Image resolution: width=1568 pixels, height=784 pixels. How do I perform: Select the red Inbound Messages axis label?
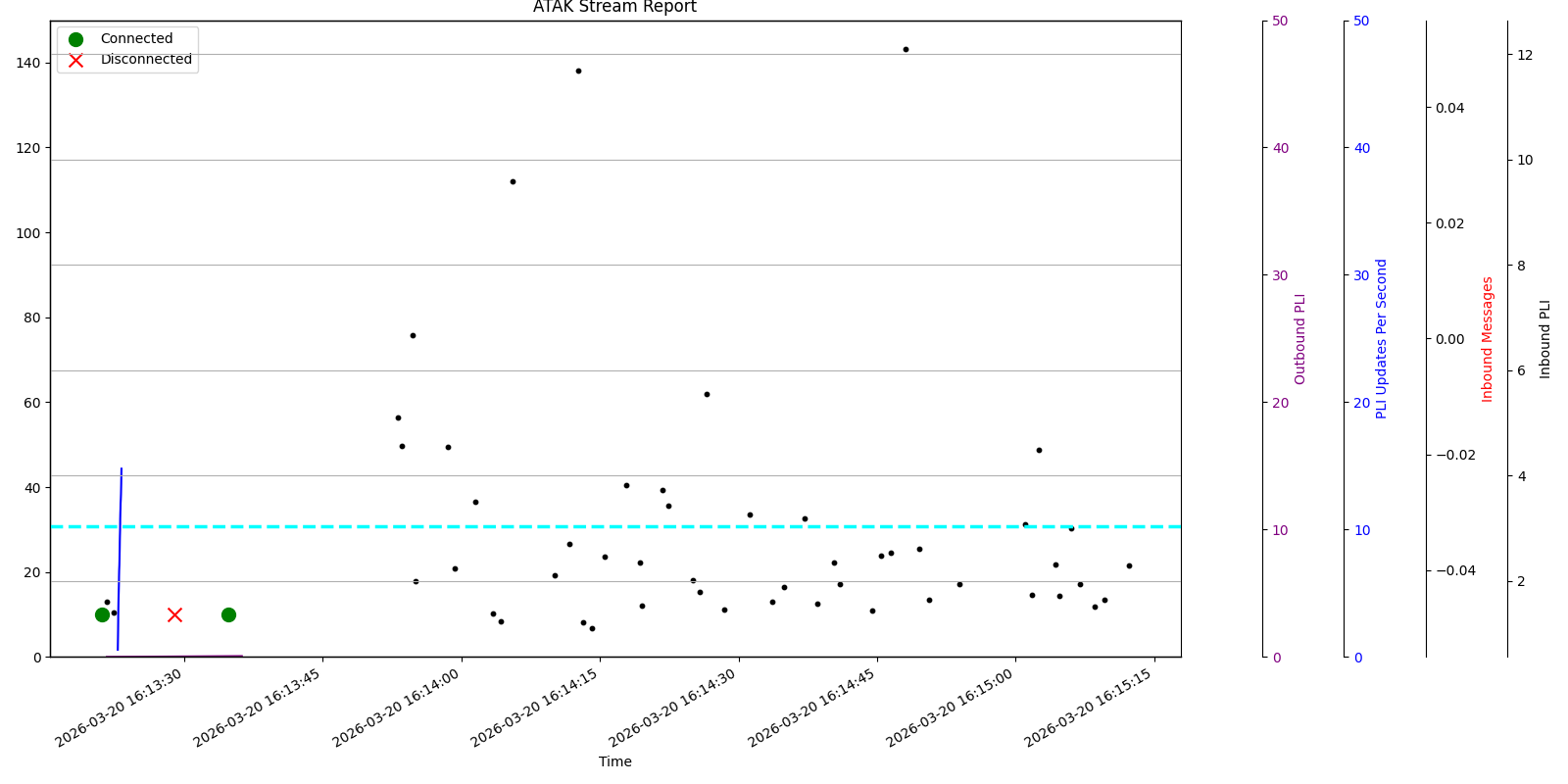pyautogui.click(x=1488, y=338)
